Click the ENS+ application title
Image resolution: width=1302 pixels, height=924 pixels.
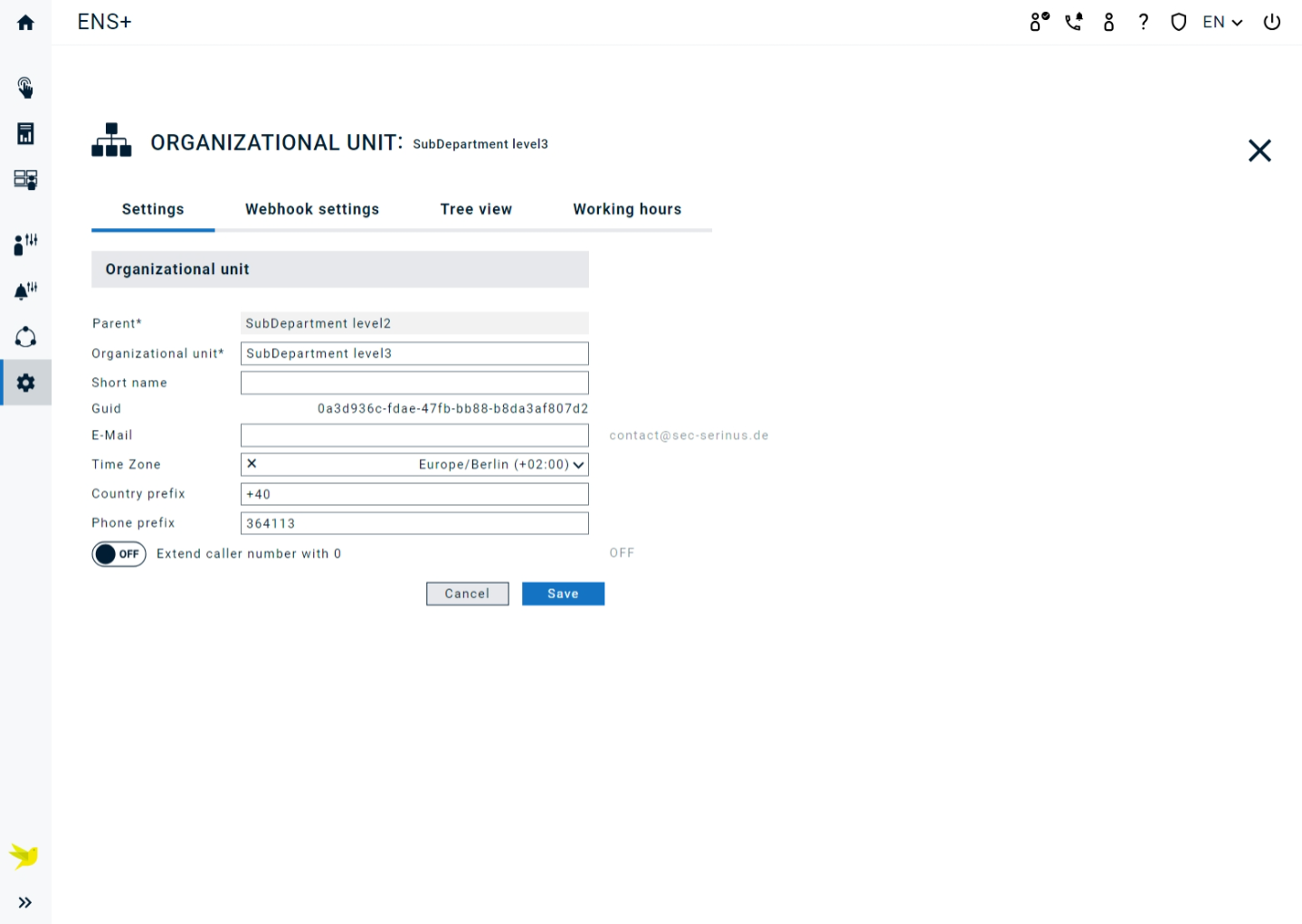pyautogui.click(x=104, y=22)
